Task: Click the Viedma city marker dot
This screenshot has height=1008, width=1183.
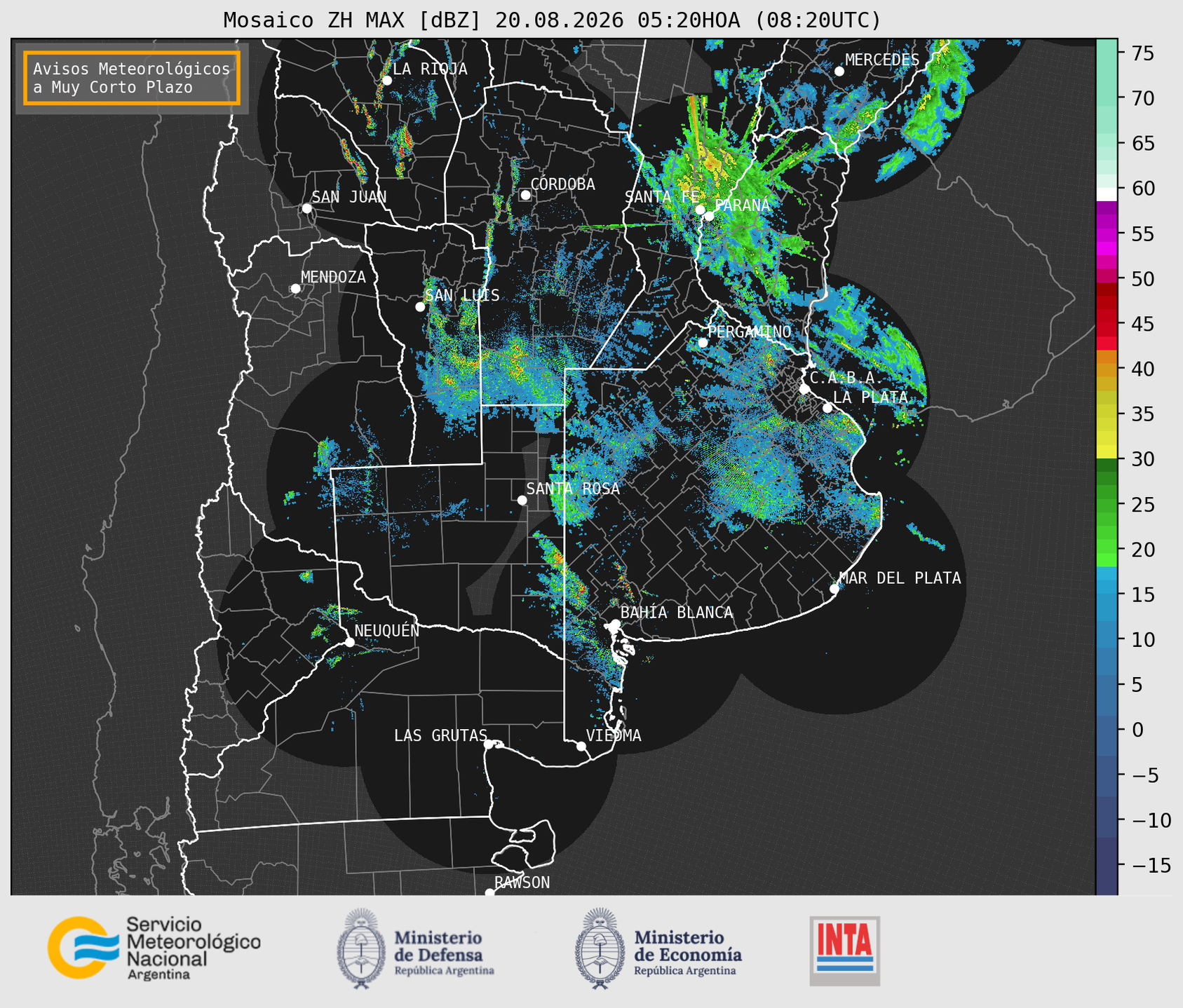Action: point(581,746)
